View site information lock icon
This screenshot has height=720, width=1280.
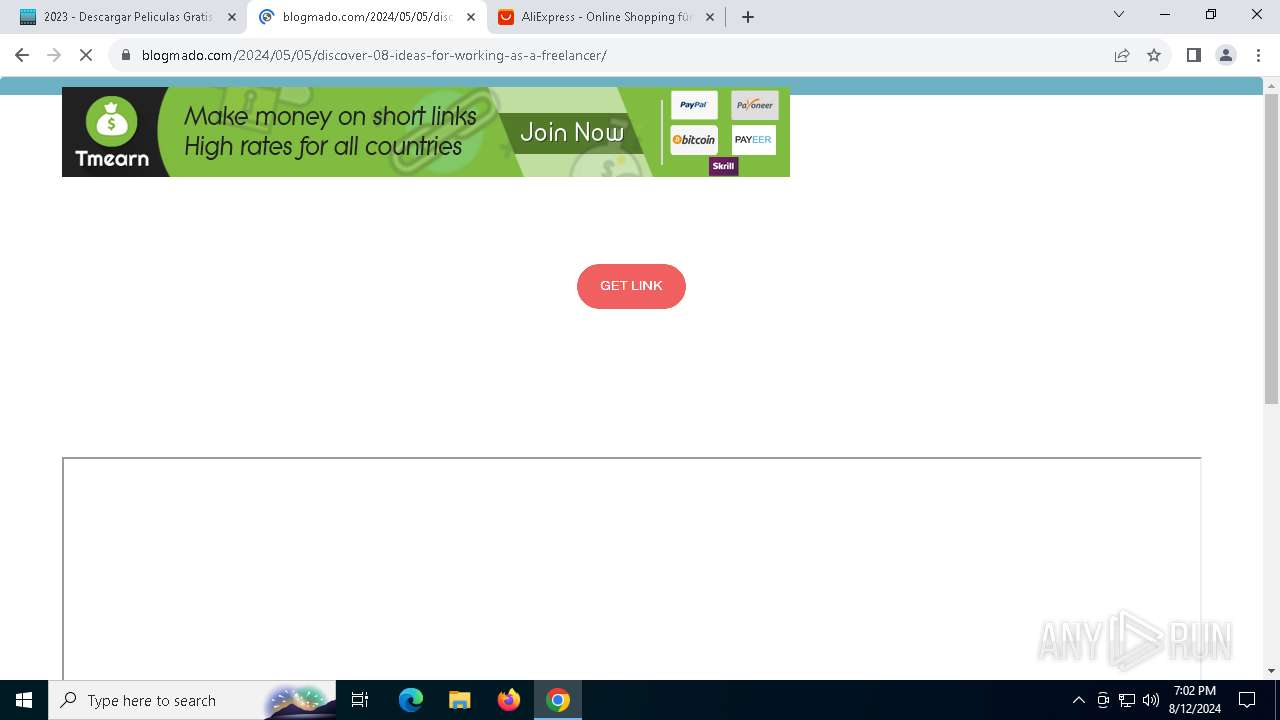(x=126, y=55)
